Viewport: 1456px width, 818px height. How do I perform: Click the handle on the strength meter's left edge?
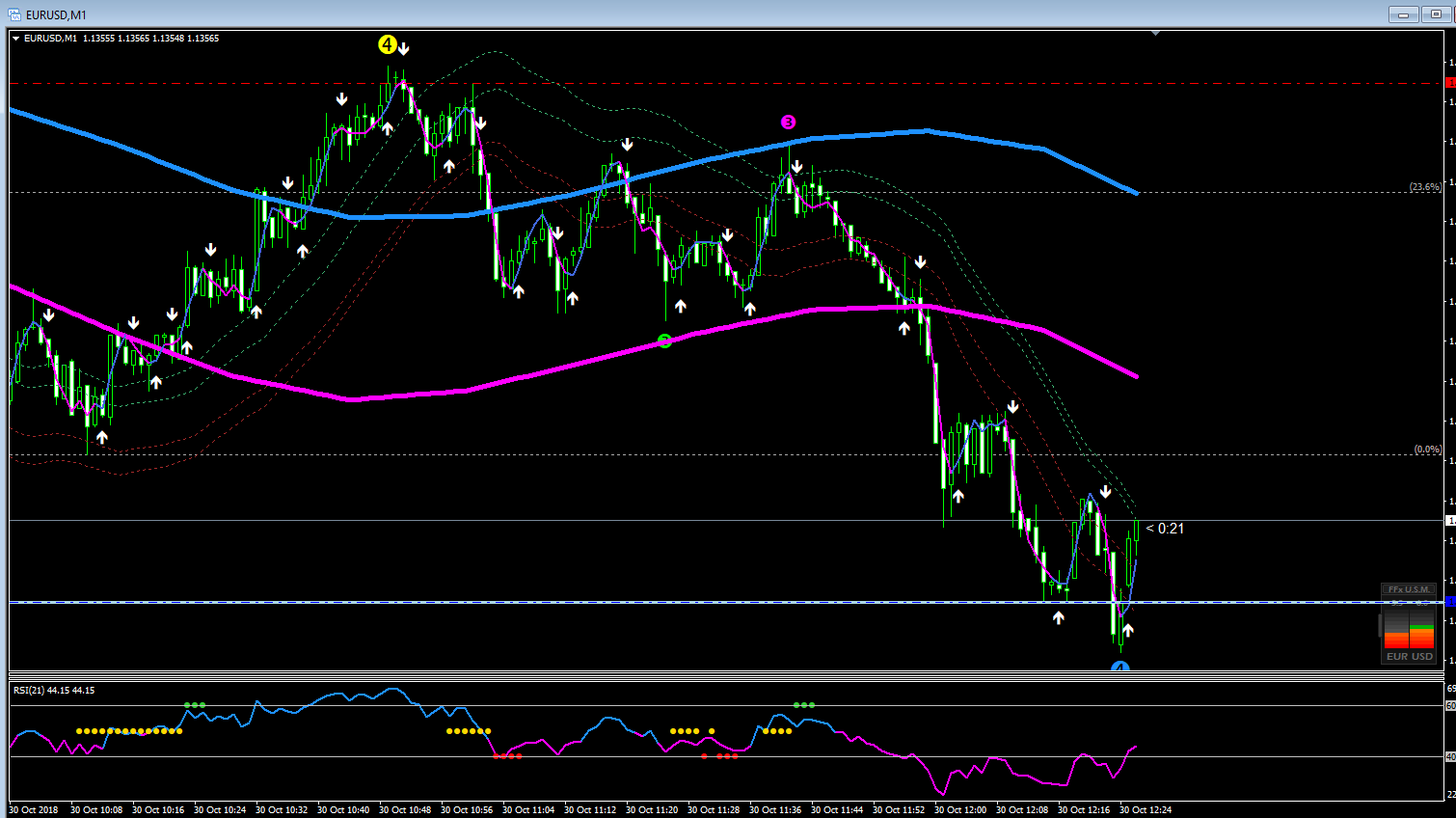1380,626
